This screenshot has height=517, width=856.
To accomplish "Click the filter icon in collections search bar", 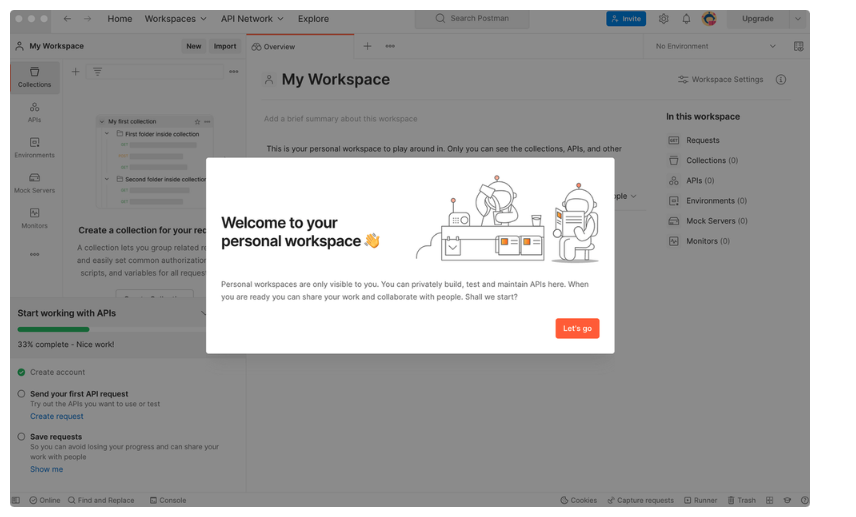I will pos(97,72).
